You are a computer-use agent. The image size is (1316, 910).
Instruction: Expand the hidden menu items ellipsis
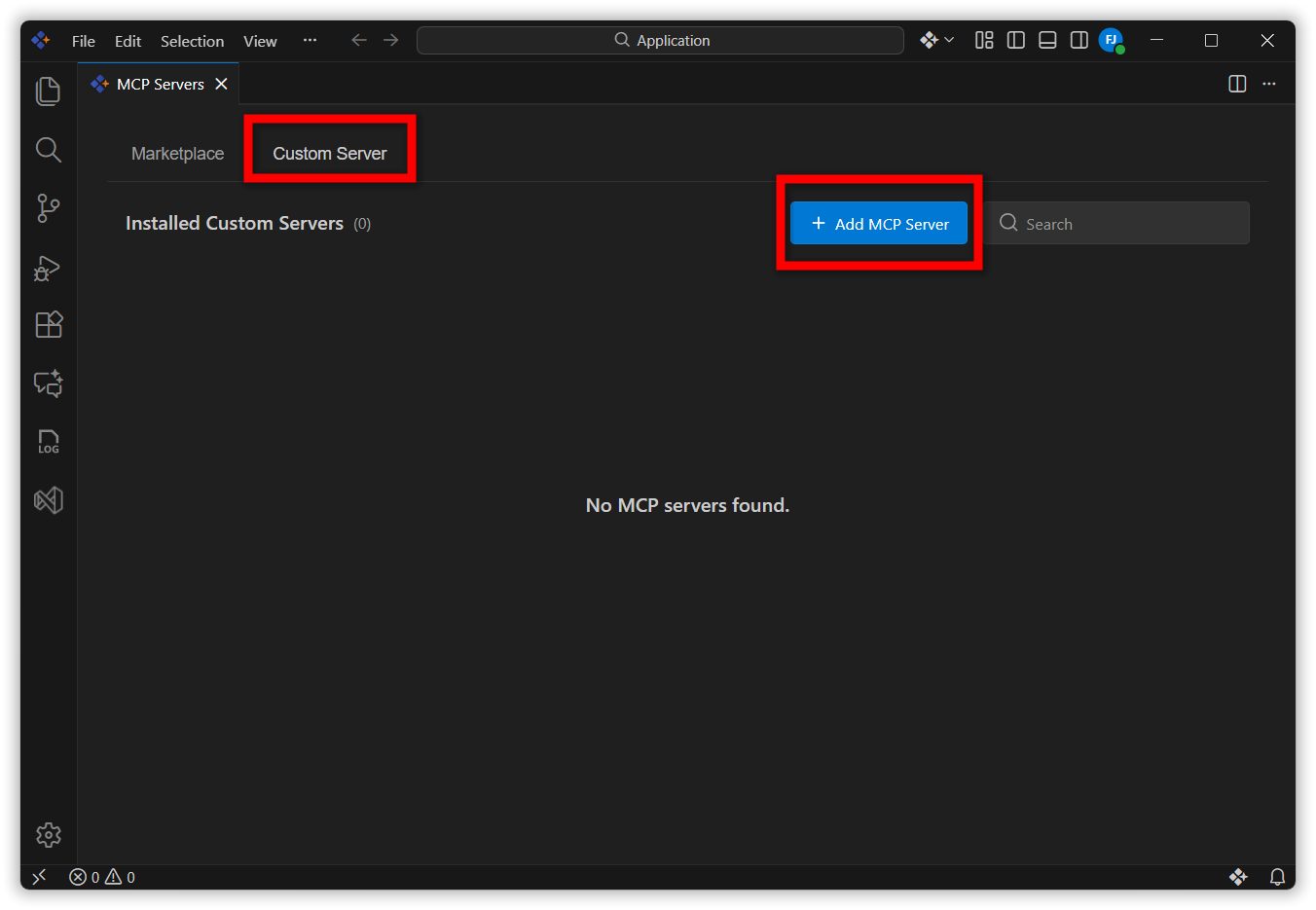click(x=310, y=40)
